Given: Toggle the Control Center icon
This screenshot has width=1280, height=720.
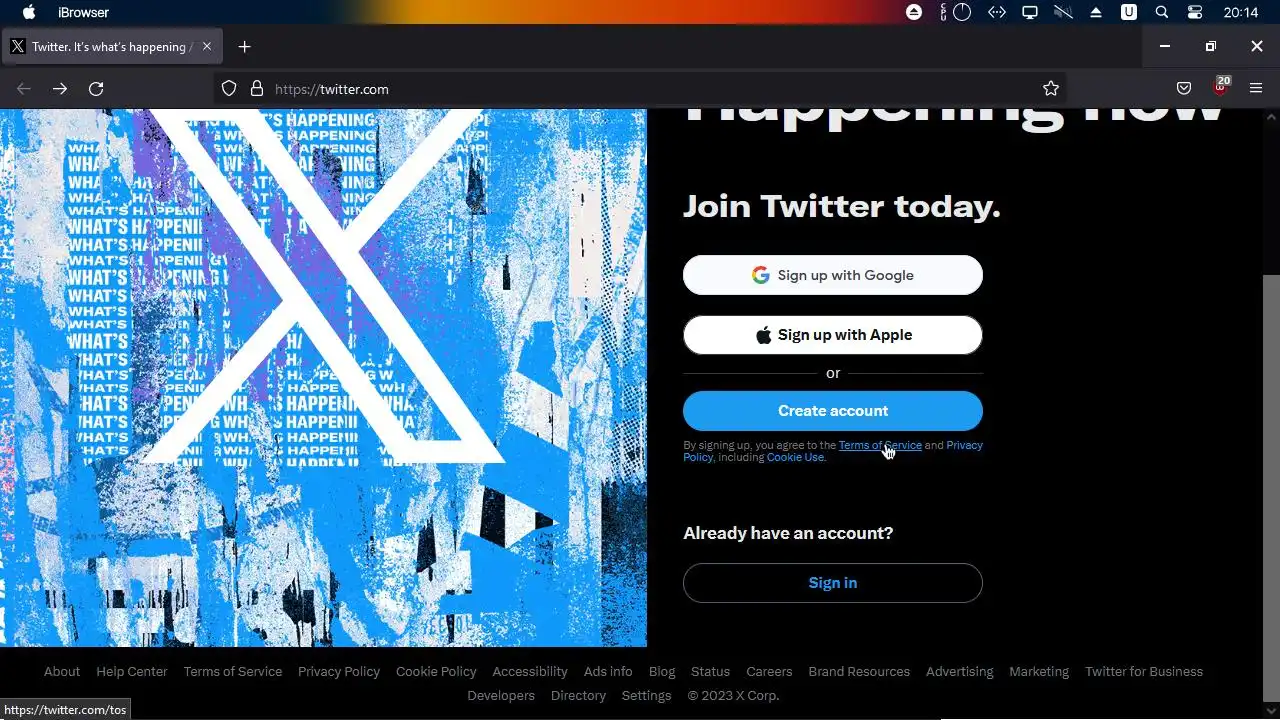Looking at the screenshot, I should [1195, 12].
